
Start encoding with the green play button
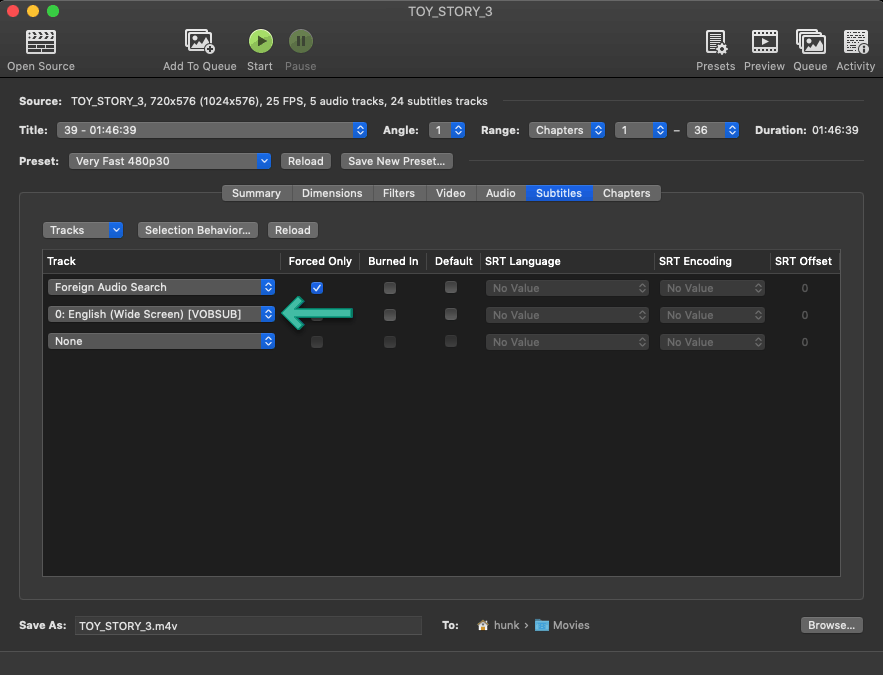pos(261,41)
